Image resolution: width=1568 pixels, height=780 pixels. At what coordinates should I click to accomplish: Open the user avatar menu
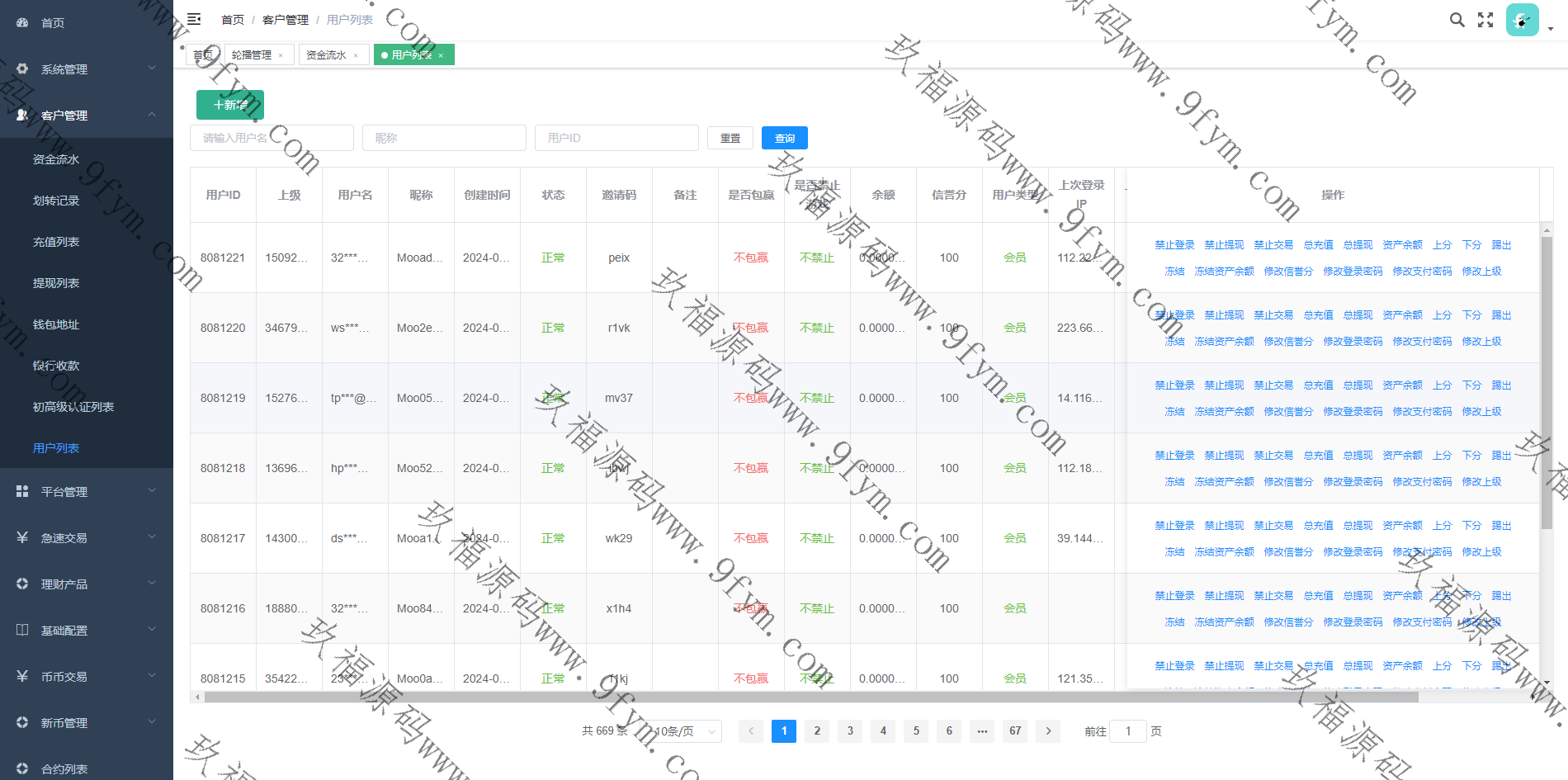tap(1522, 20)
